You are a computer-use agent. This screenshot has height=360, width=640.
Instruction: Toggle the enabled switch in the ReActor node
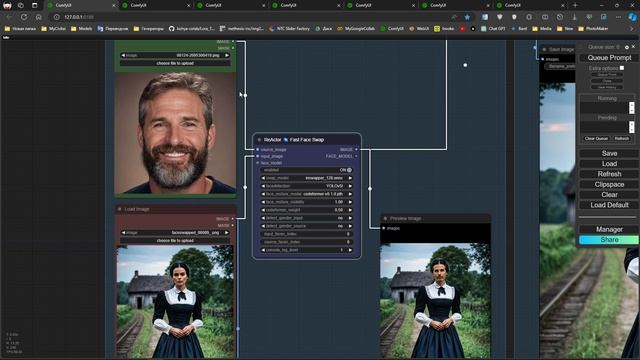(307, 170)
